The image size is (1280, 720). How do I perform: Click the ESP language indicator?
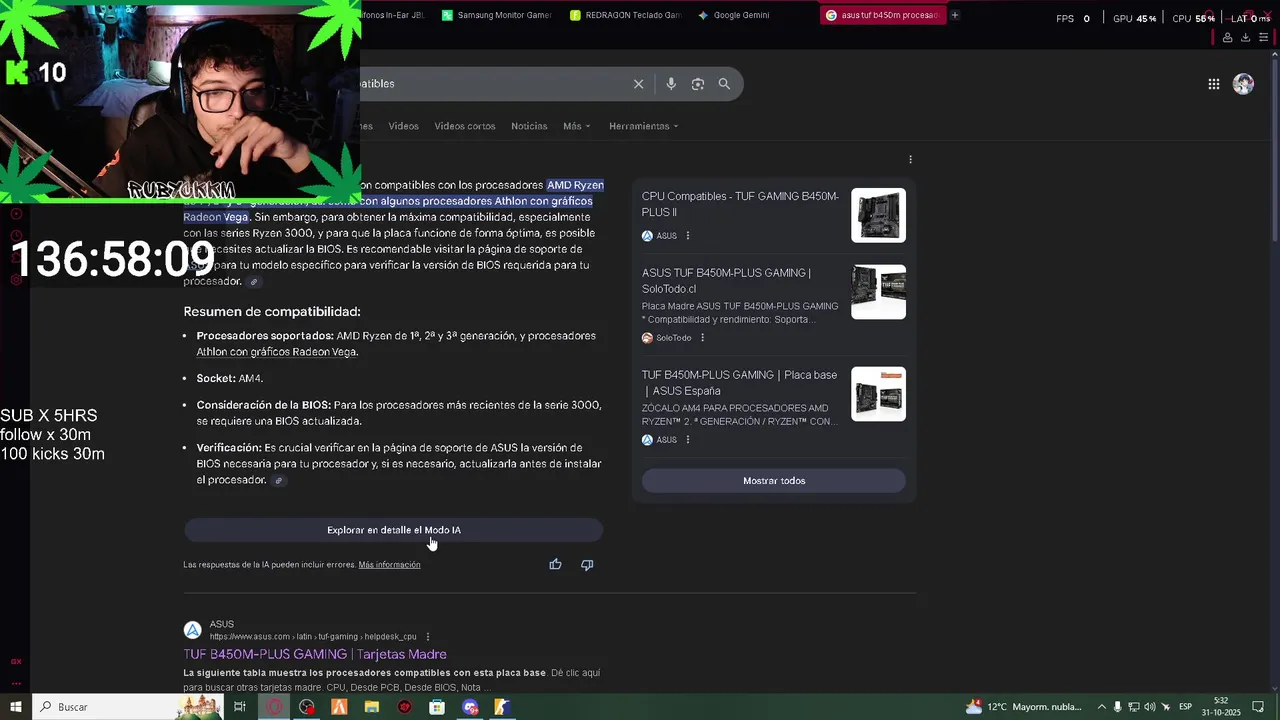tap(1185, 707)
